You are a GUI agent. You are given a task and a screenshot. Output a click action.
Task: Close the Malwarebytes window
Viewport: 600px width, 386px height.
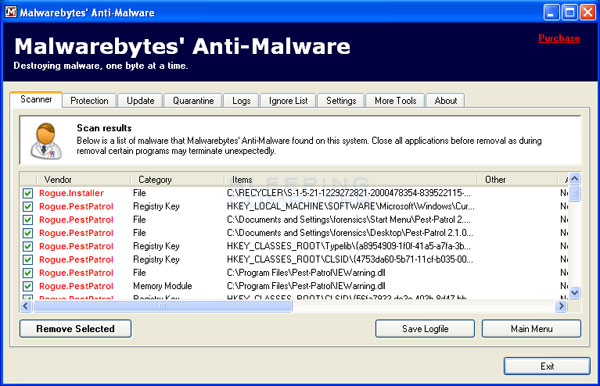click(587, 13)
